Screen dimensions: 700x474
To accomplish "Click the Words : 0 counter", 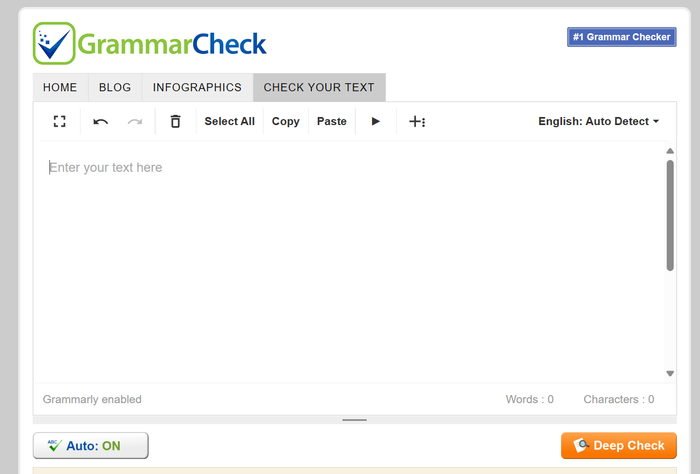I will click(x=529, y=399).
